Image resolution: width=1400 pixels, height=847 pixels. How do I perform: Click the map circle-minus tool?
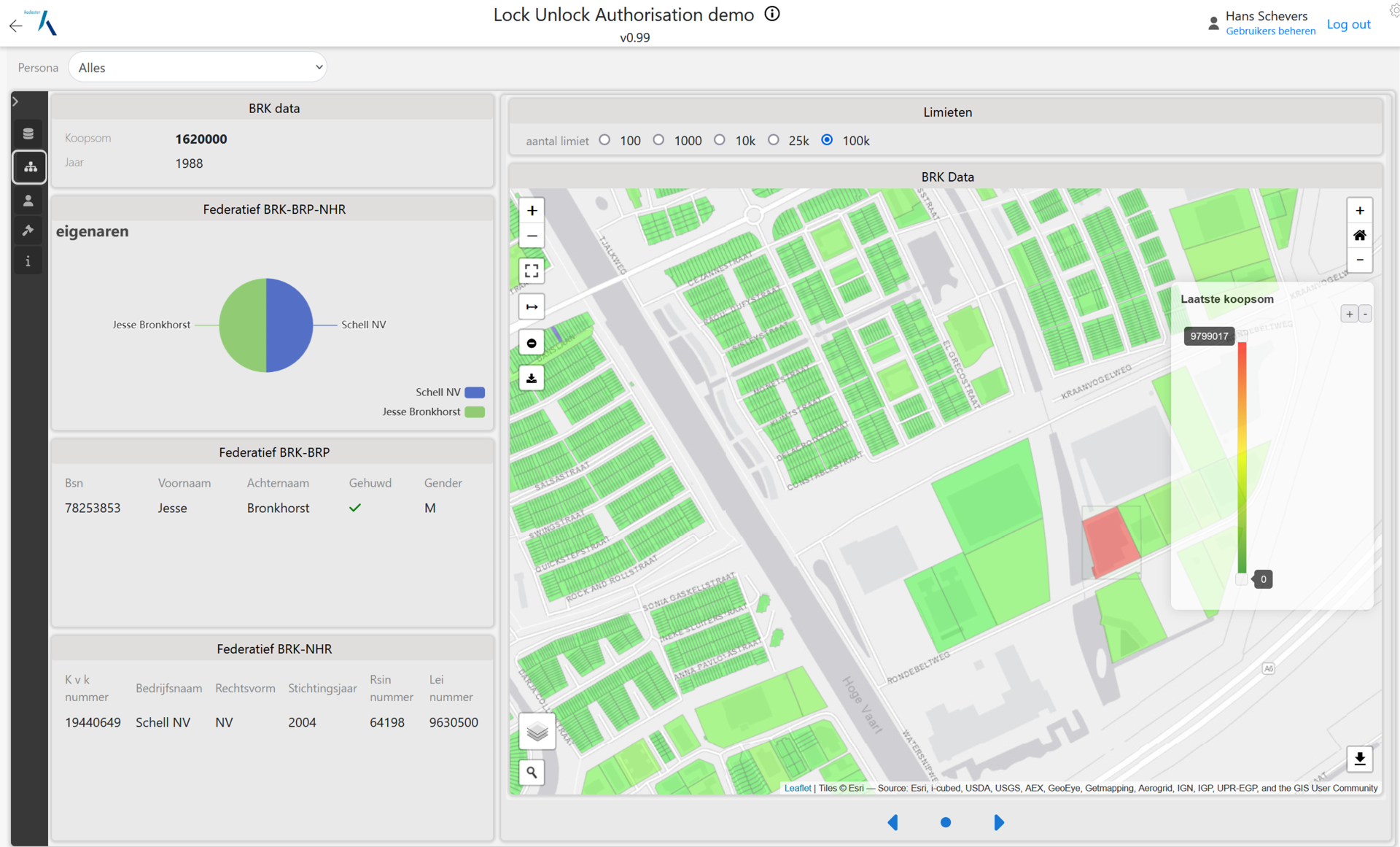(x=532, y=343)
